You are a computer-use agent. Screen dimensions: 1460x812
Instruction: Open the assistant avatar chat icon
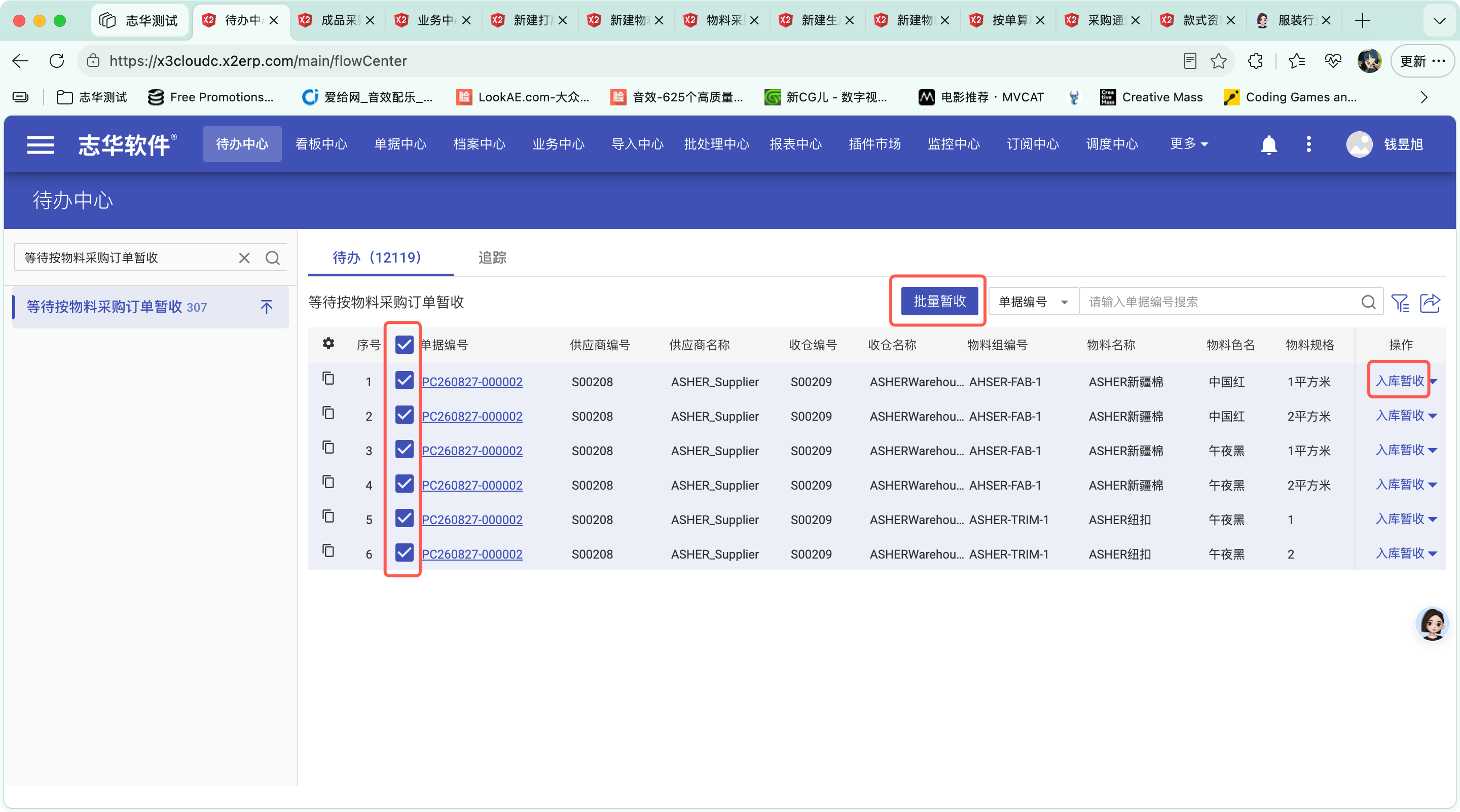(x=1433, y=624)
